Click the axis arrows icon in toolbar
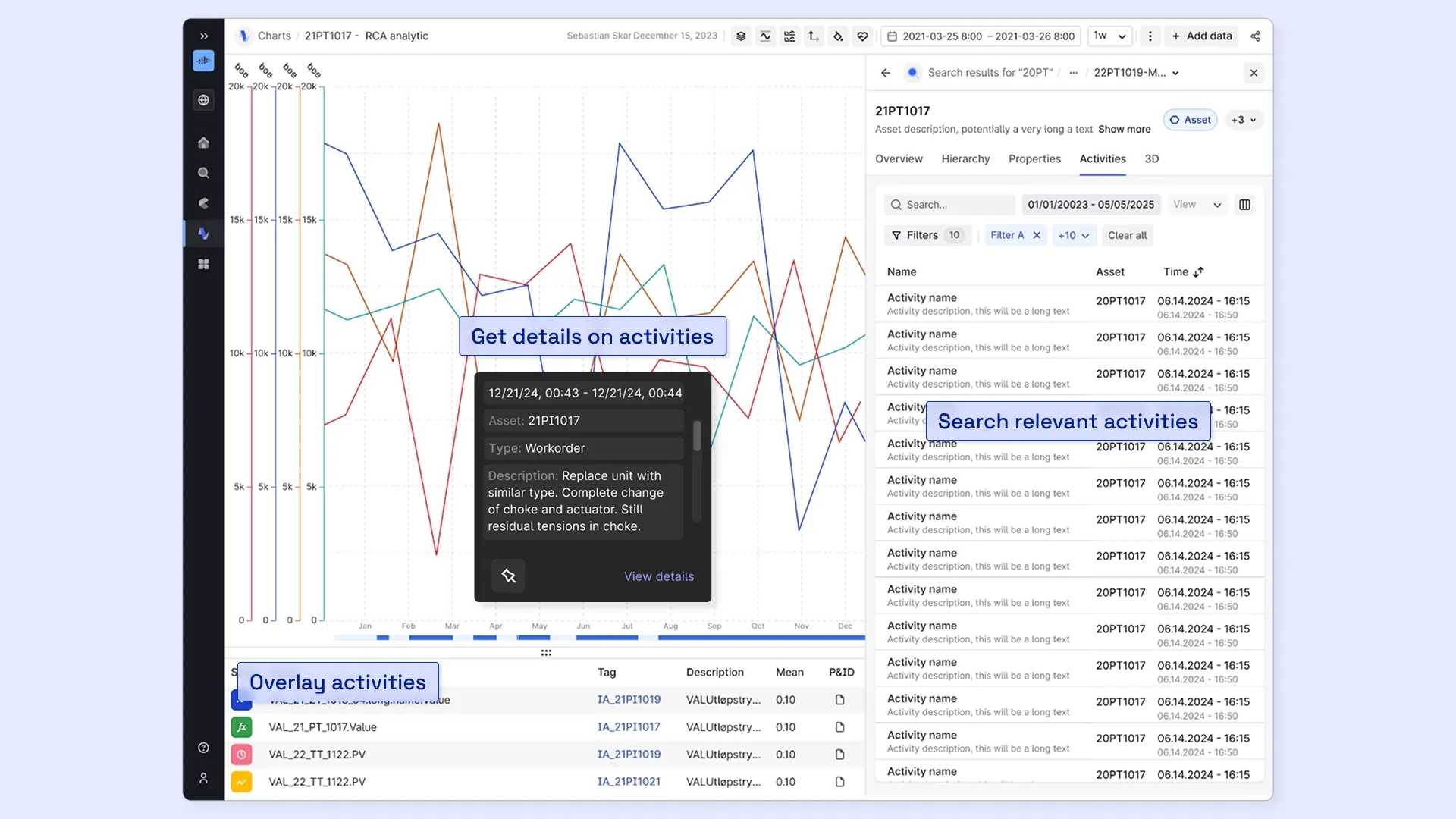1456x819 pixels. [x=814, y=36]
